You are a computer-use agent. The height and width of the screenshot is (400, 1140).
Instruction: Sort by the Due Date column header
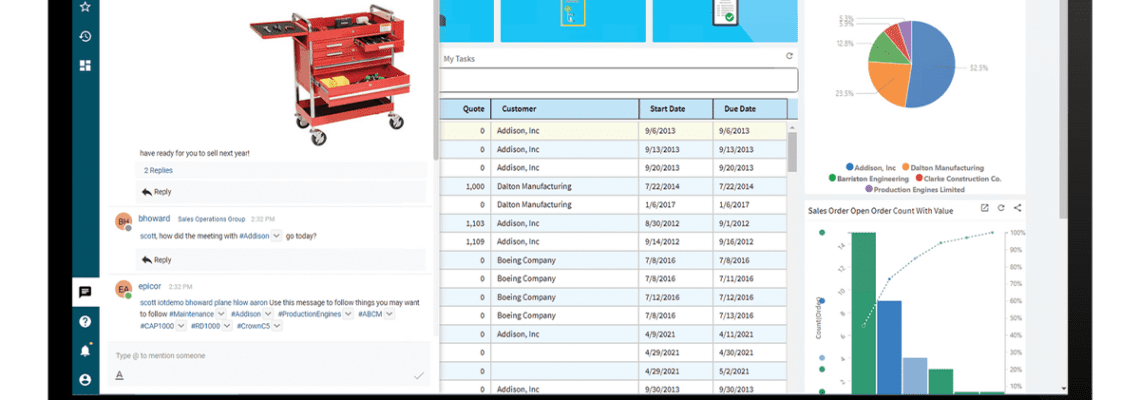[x=750, y=109]
